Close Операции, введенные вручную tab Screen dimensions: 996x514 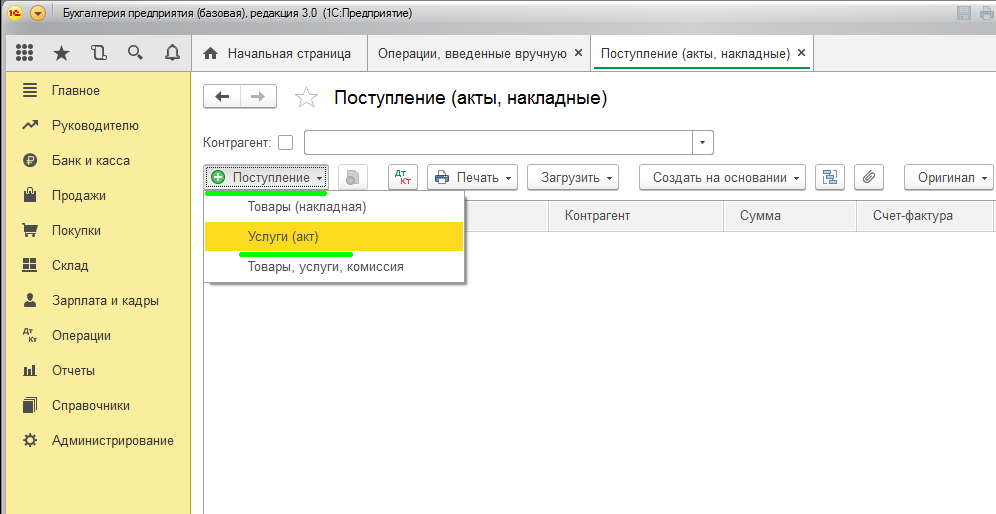point(578,53)
